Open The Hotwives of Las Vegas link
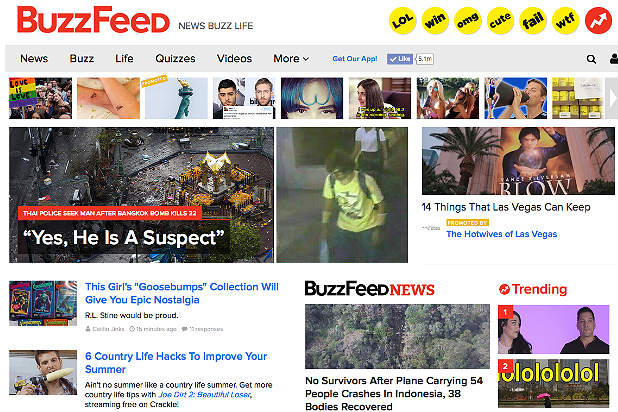This screenshot has width=618, height=412. 501,234
